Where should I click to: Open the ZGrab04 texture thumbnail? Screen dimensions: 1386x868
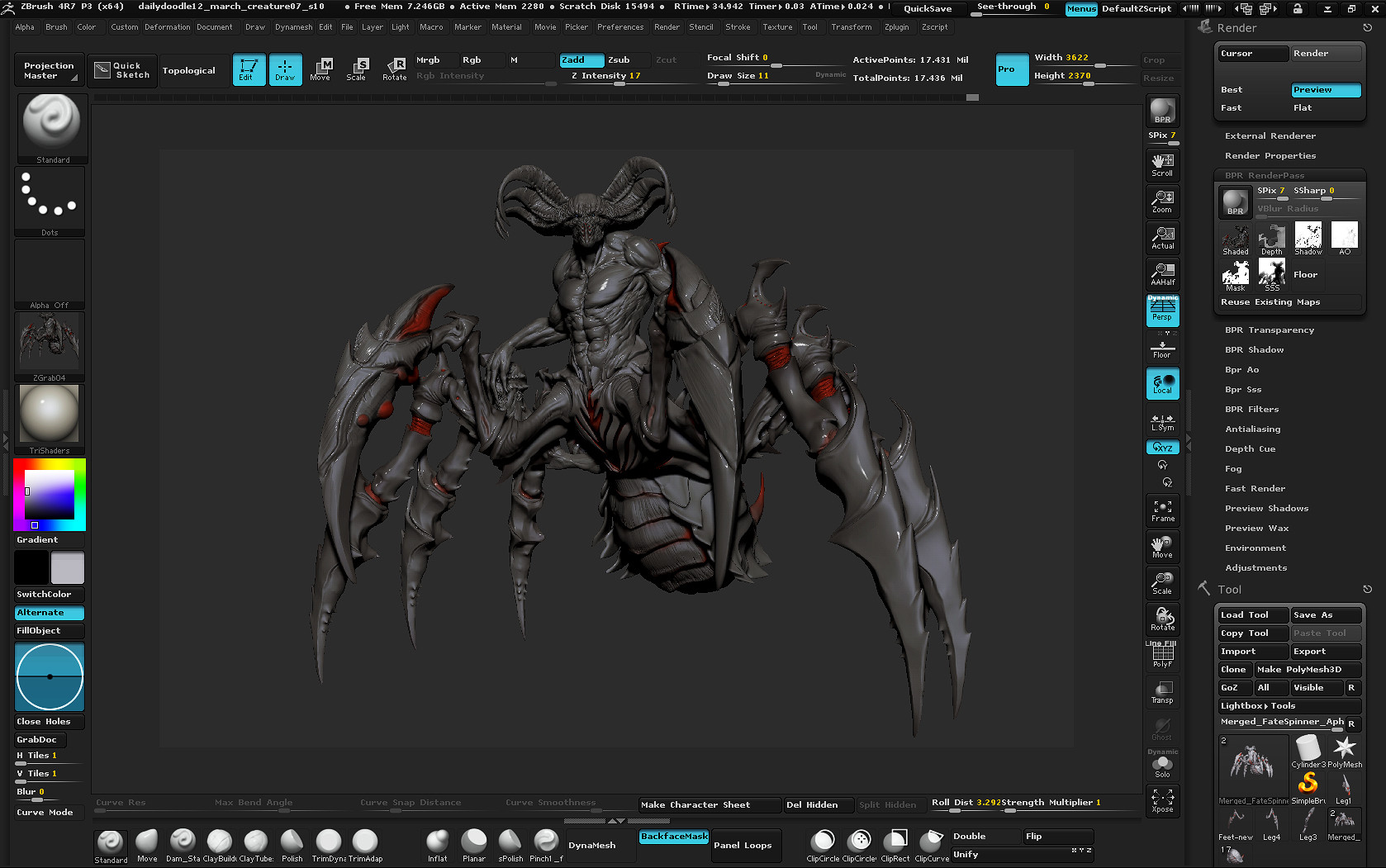click(50, 346)
